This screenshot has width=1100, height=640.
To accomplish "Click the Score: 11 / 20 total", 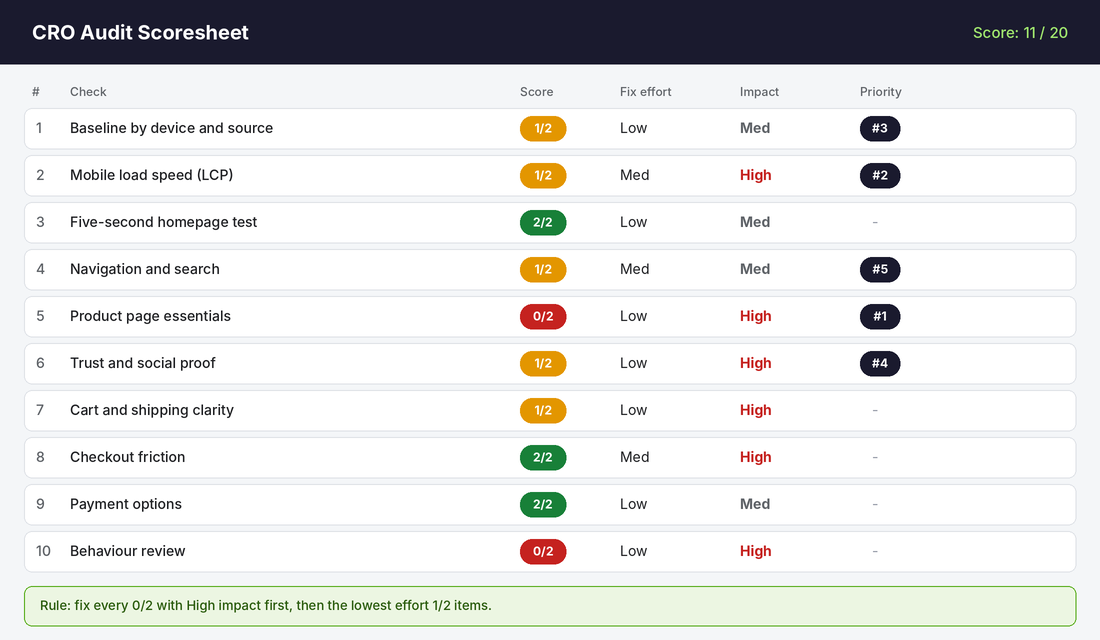I will [x=1020, y=32].
